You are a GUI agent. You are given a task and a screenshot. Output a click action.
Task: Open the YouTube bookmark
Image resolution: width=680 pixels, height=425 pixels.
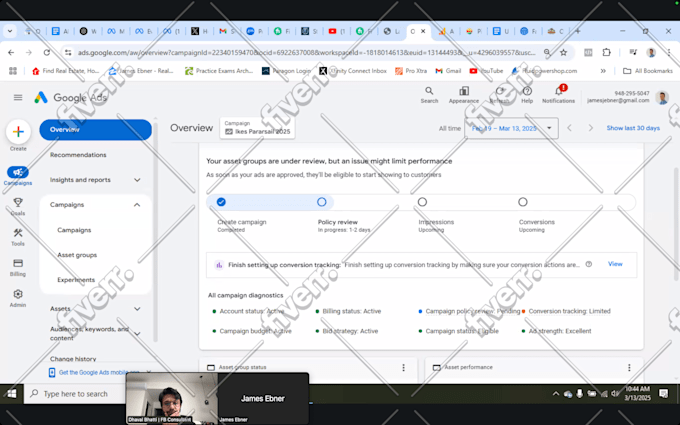(486, 71)
